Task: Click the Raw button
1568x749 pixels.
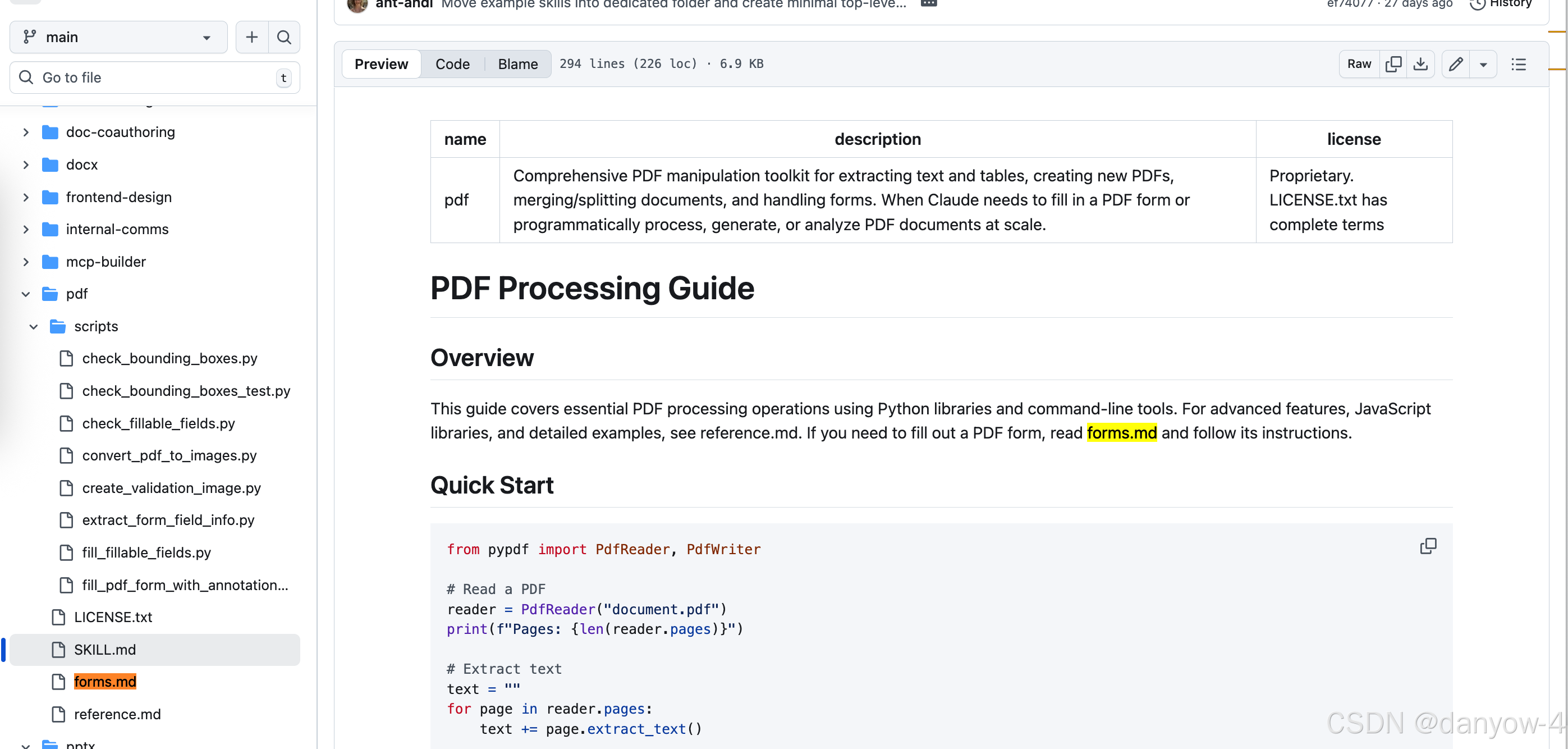Action: (x=1359, y=64)
